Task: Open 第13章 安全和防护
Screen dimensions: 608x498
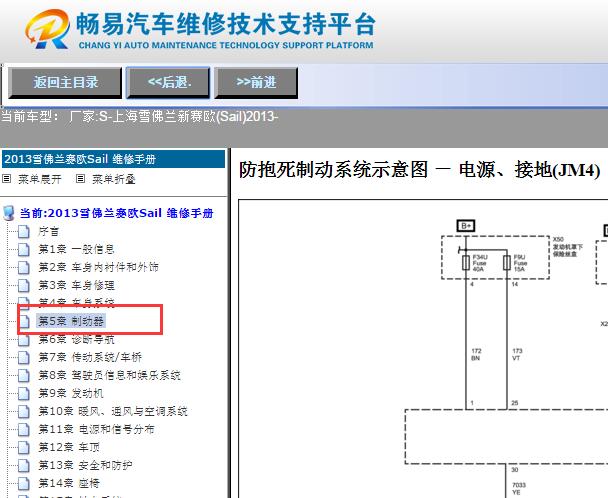Action: click(x=85, y=465)
